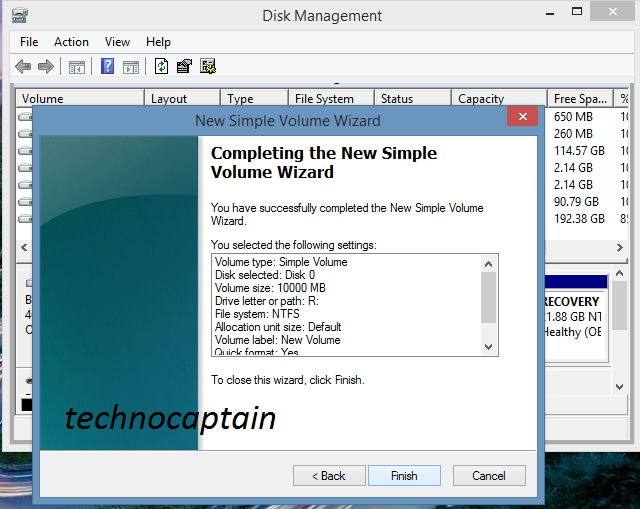The height and width of the screenshot is (509, 640).
Task: Sort by the Capacity column header
Action: click(499, 98)
